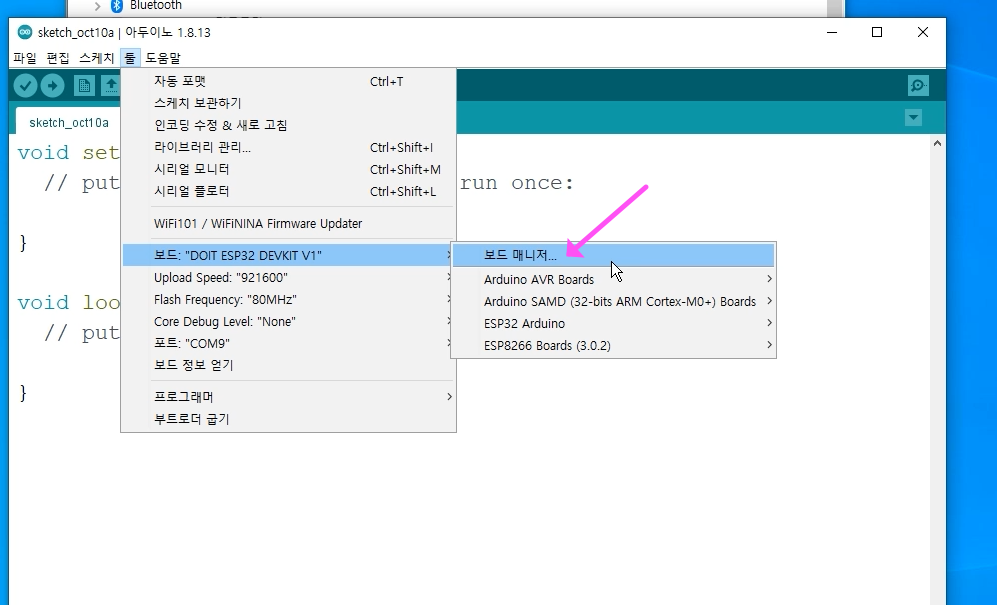The height and width of the screenshot is (605, 997).
Task: Open 시리얼 모니터 from menu
Action: click(x=289, y=169)
